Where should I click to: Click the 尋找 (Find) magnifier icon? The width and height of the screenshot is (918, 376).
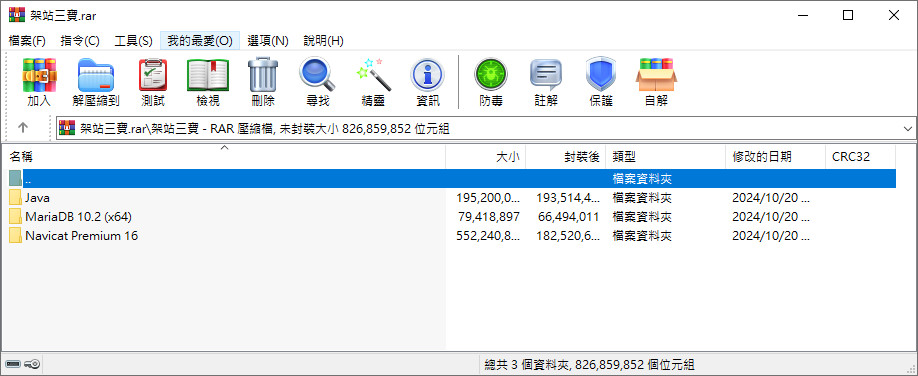click(317, 74)
